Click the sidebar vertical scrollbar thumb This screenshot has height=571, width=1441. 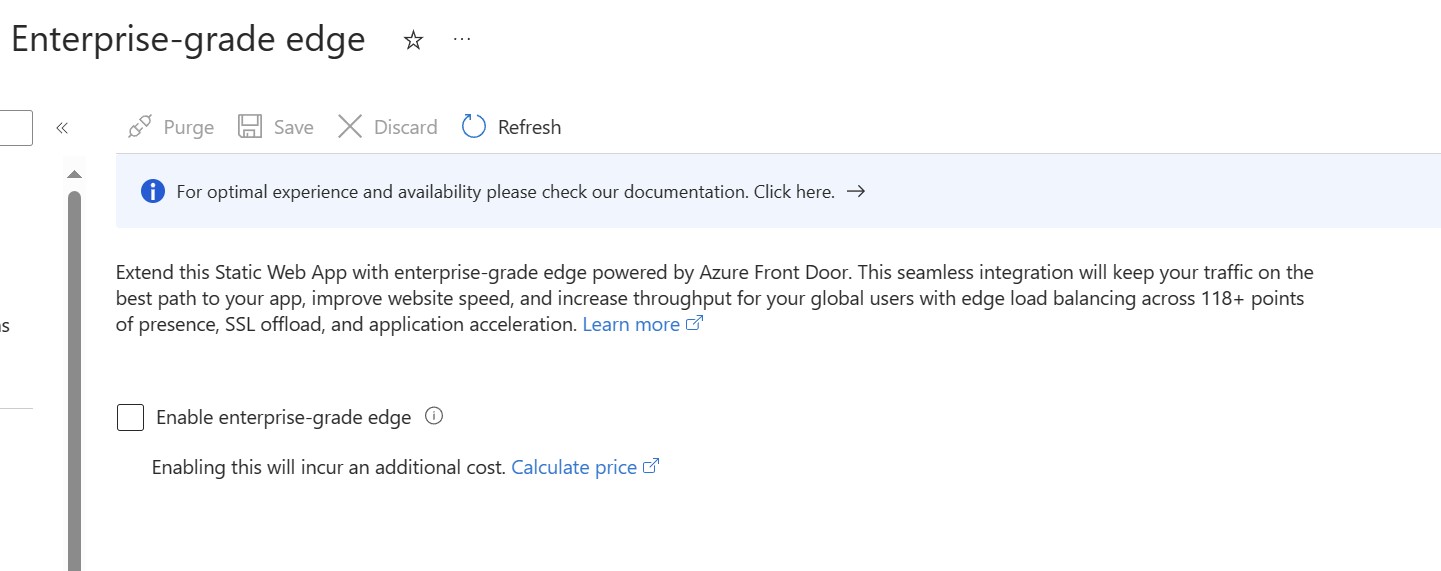[x=74, y=380]
